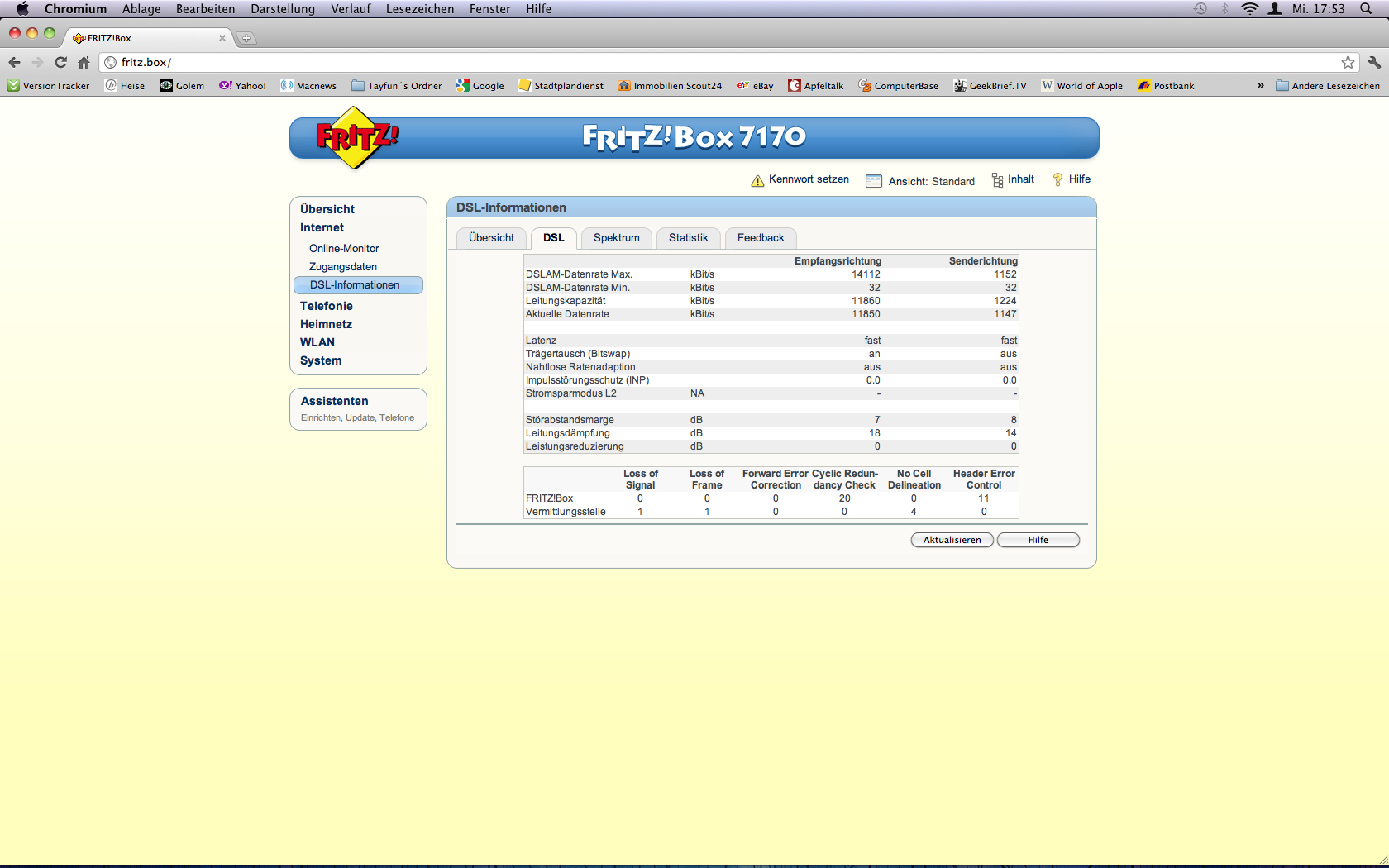1389x868 pixels.
Task: Switch to the Übersicht tab
Action: (491, 238)
